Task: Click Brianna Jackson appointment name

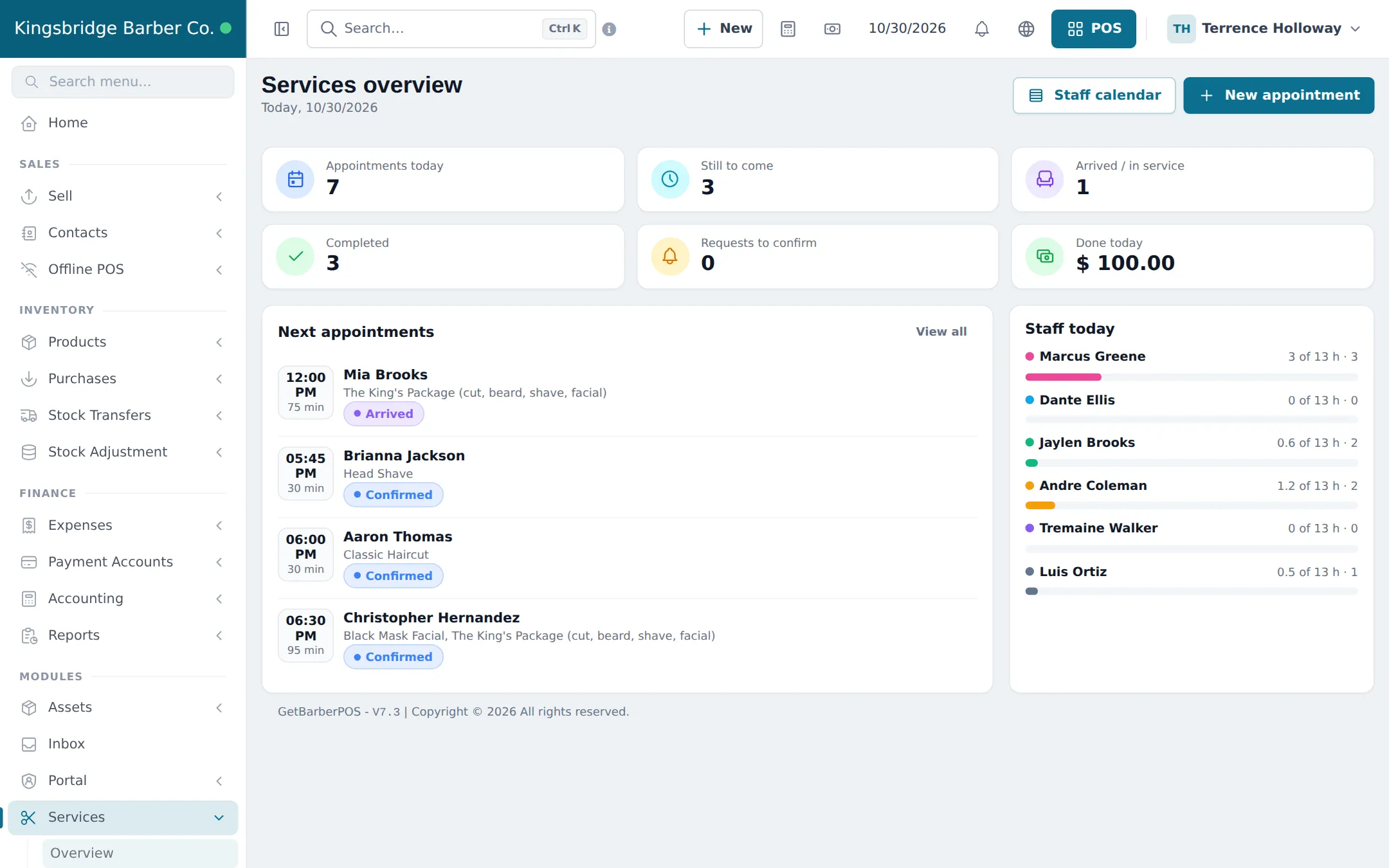Action: tap(404, 456)
